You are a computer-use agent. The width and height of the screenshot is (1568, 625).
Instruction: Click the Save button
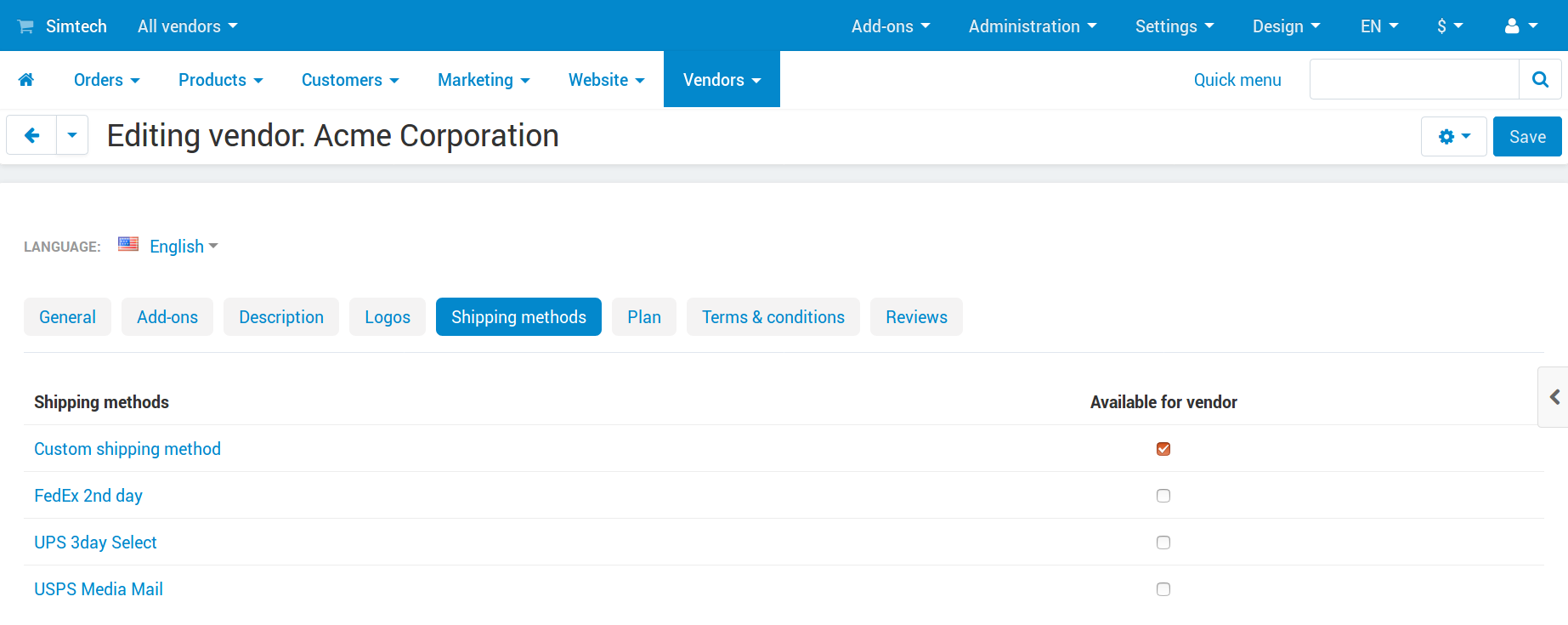point(1527,136)
